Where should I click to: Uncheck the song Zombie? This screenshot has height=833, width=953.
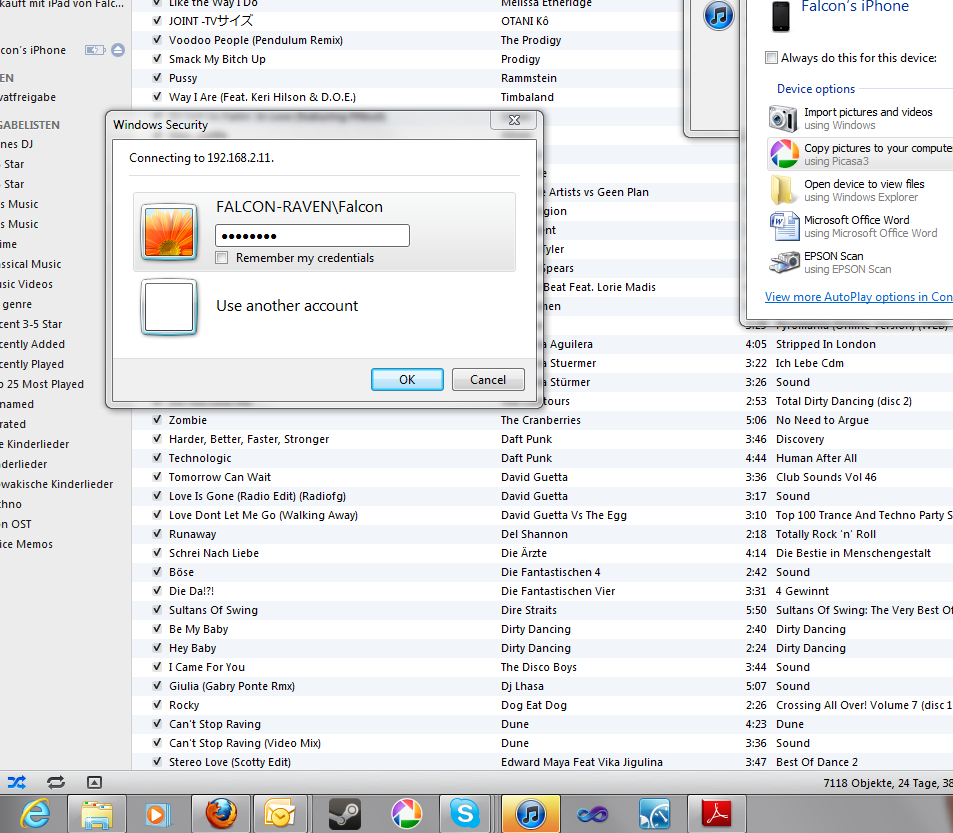click(x=157, y=419)
